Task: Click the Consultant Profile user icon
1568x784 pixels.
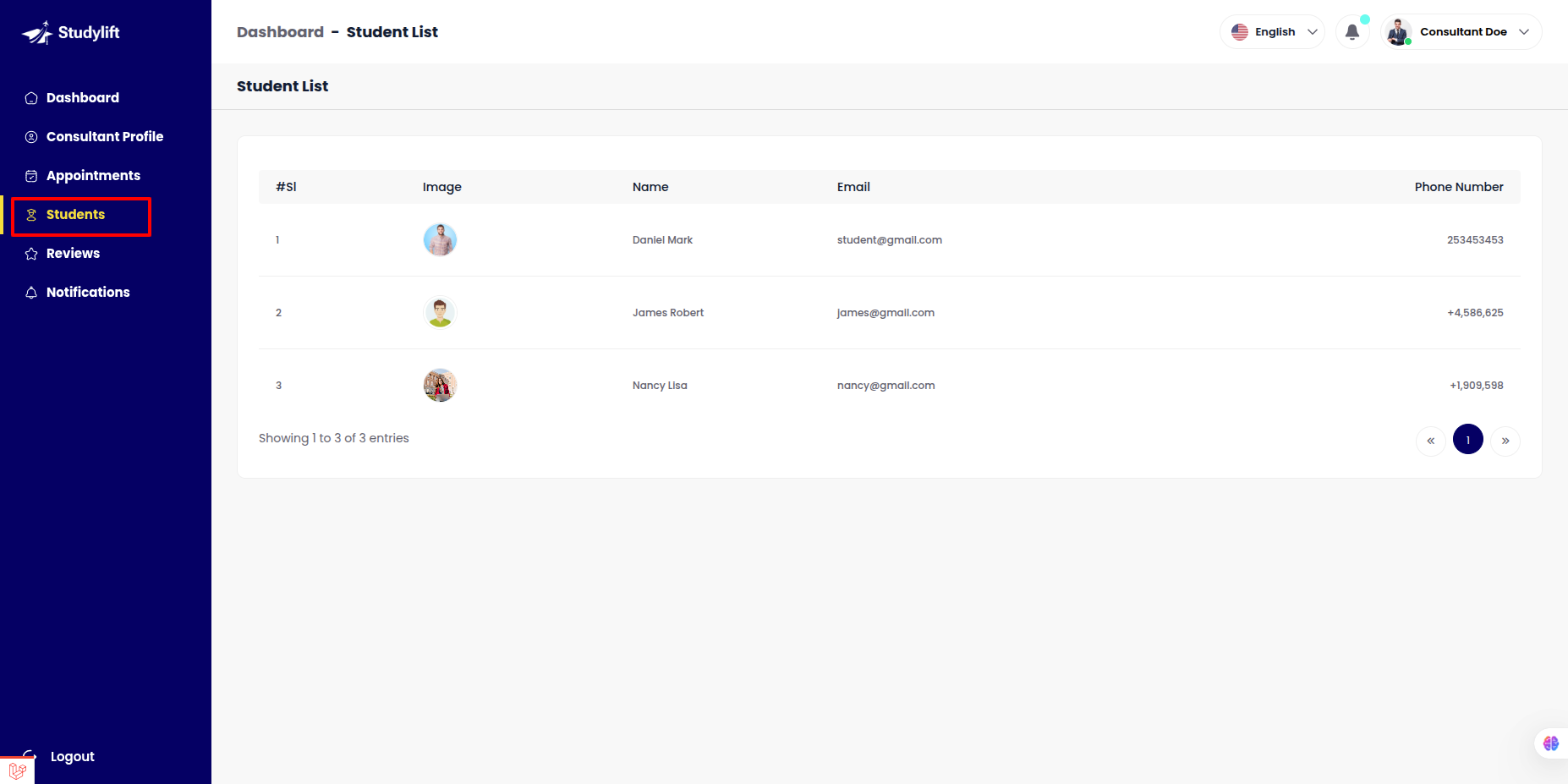Action: point(31,137)
